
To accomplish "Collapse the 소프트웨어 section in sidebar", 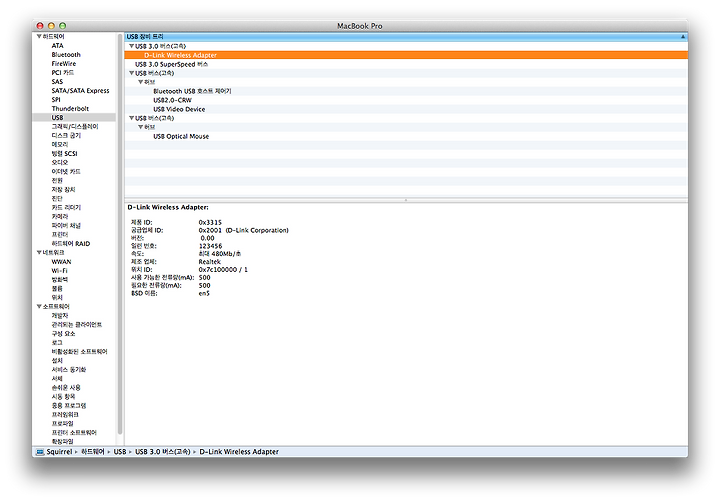I will point(39,306).
